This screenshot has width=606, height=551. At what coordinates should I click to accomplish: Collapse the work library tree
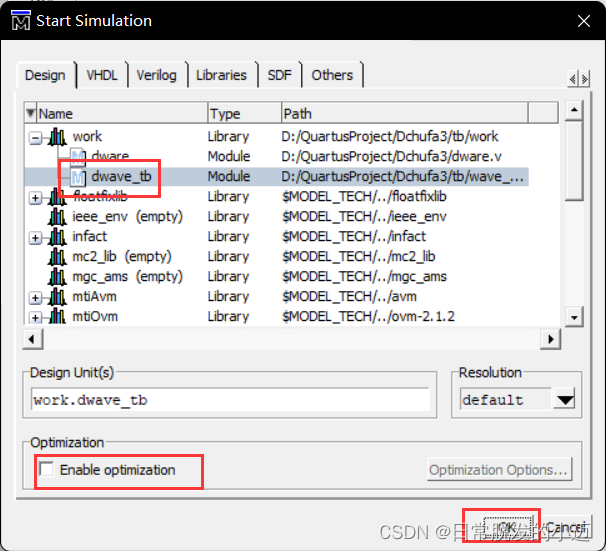pyautogui.click(x=35, y=138)
